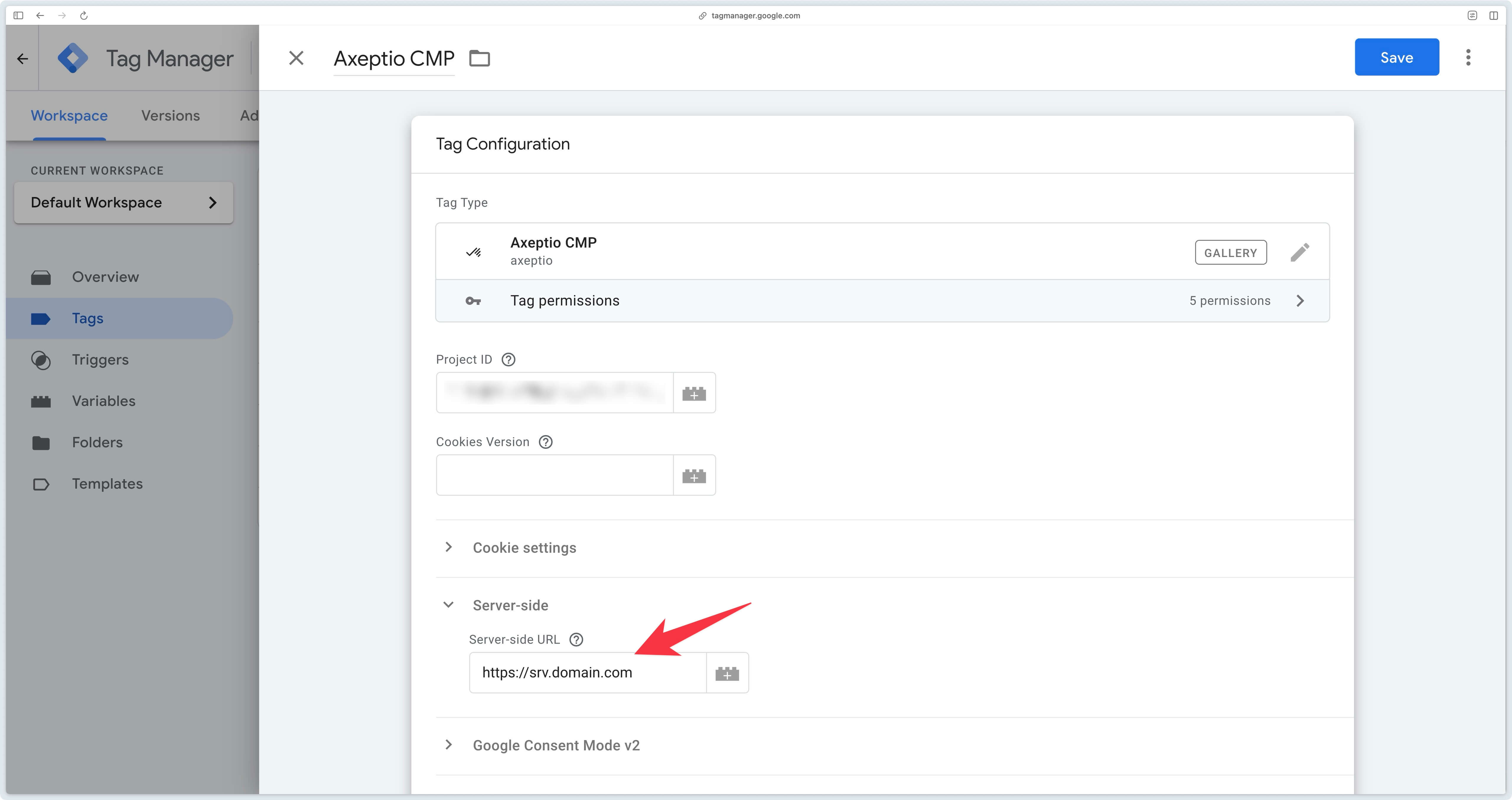This screenshot has width=1512, height=800.
Task: Edit the tag type with pencil icon
Action: pos(1299,253)
